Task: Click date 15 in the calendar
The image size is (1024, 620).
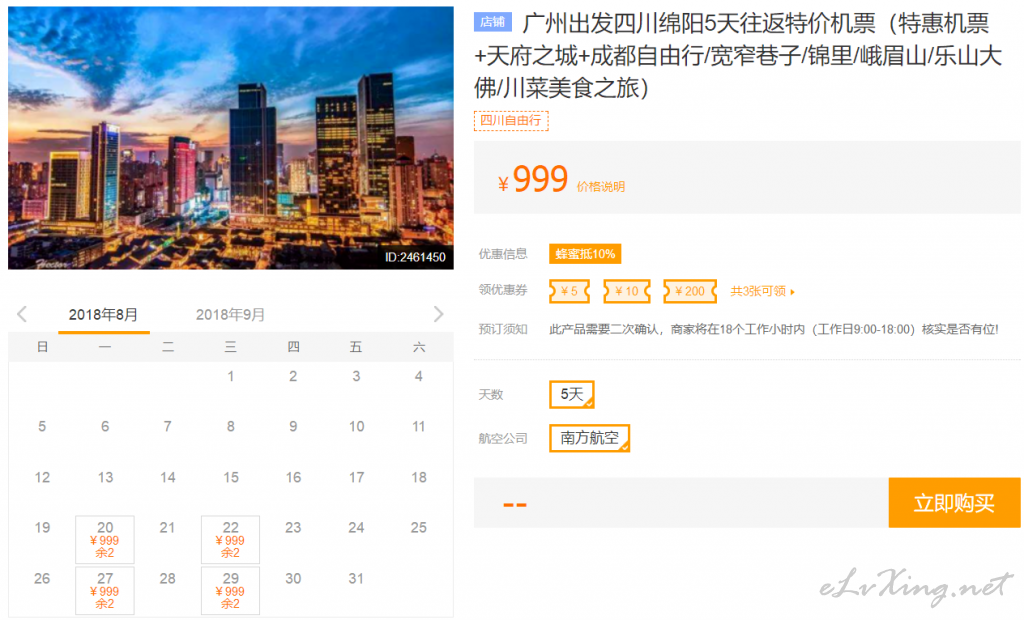Action: pyautogui.click(x=231, y=478)
